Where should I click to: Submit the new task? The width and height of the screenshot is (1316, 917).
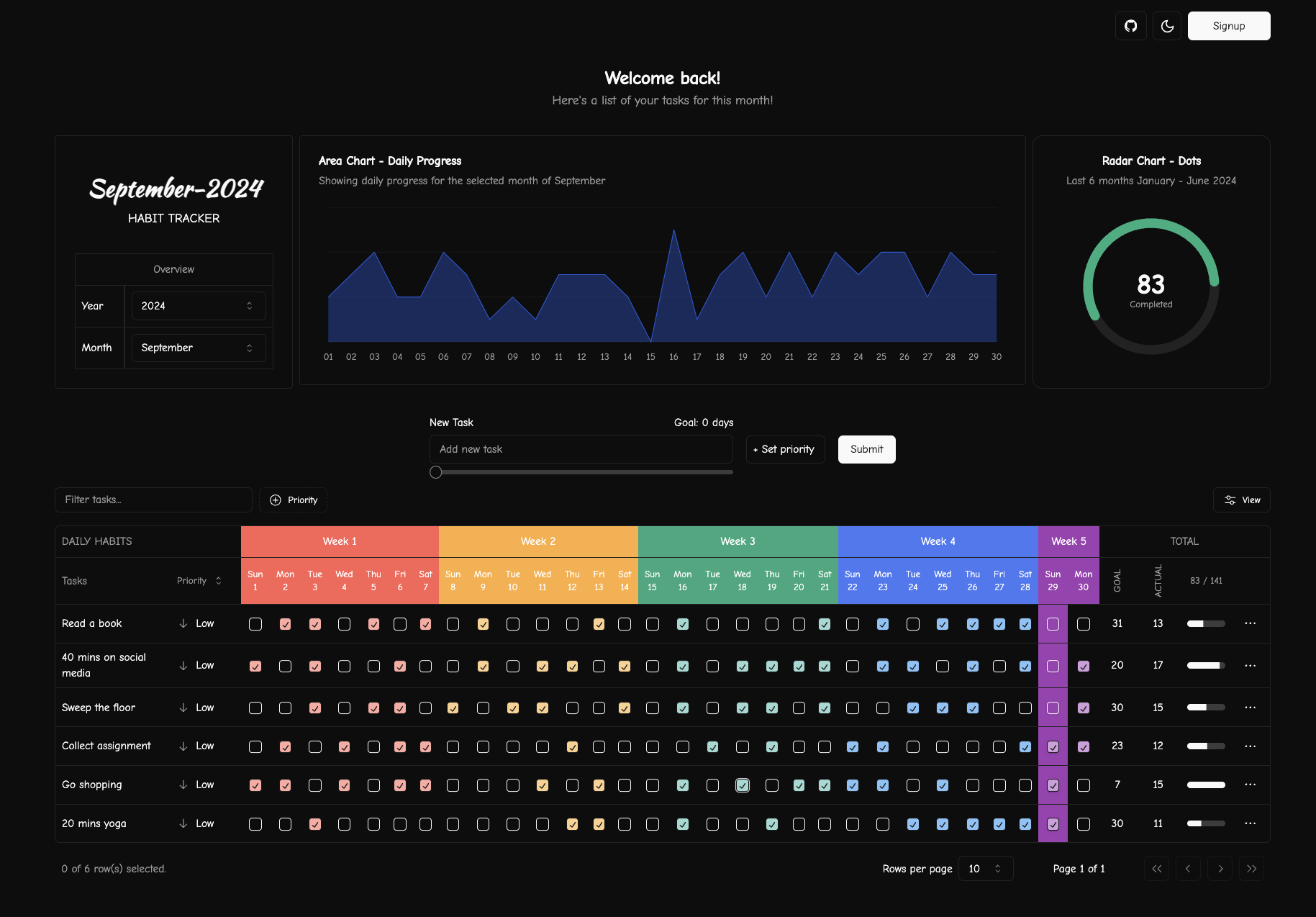[x=866, y=449]
